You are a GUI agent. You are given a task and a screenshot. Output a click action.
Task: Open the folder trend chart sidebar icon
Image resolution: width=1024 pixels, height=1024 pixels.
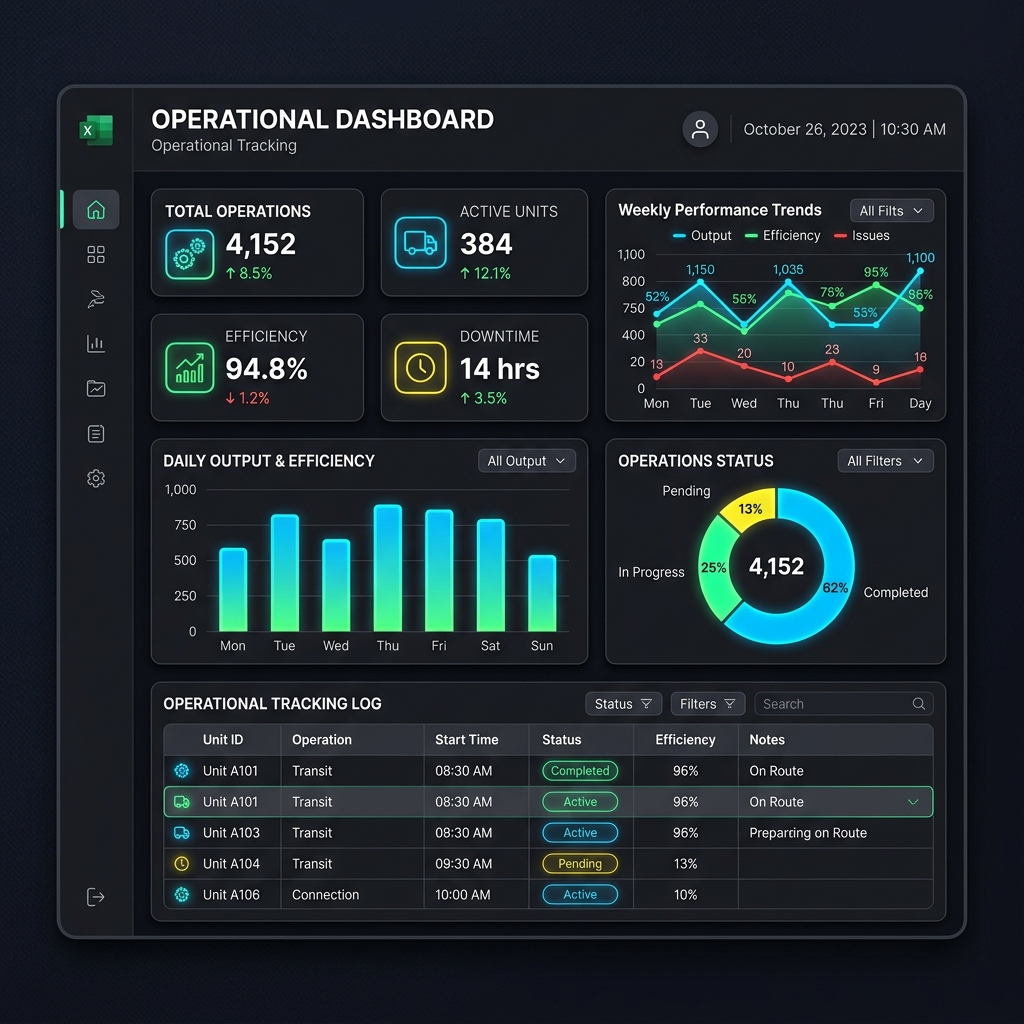pyautogui.click(x=96, y=389)
